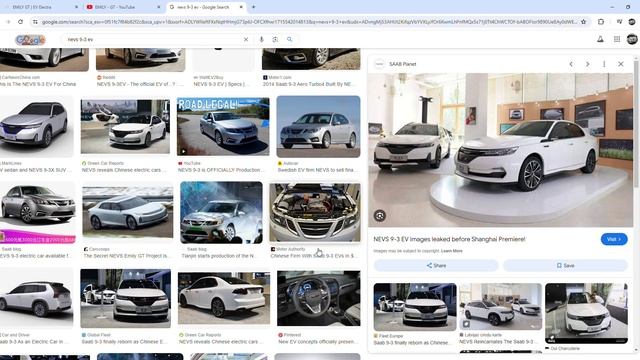Open Autocar silver Saab front thumbnail

pos(318,127)
